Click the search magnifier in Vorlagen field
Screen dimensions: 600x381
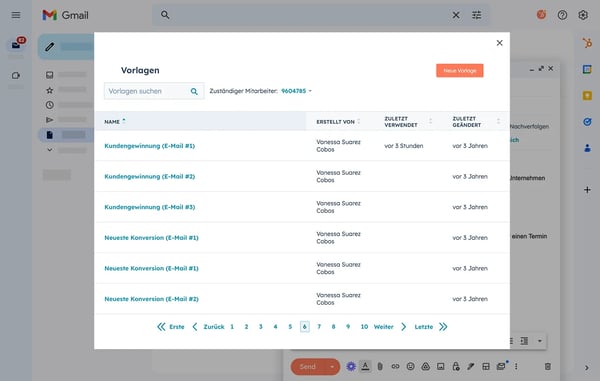point(194,91)
